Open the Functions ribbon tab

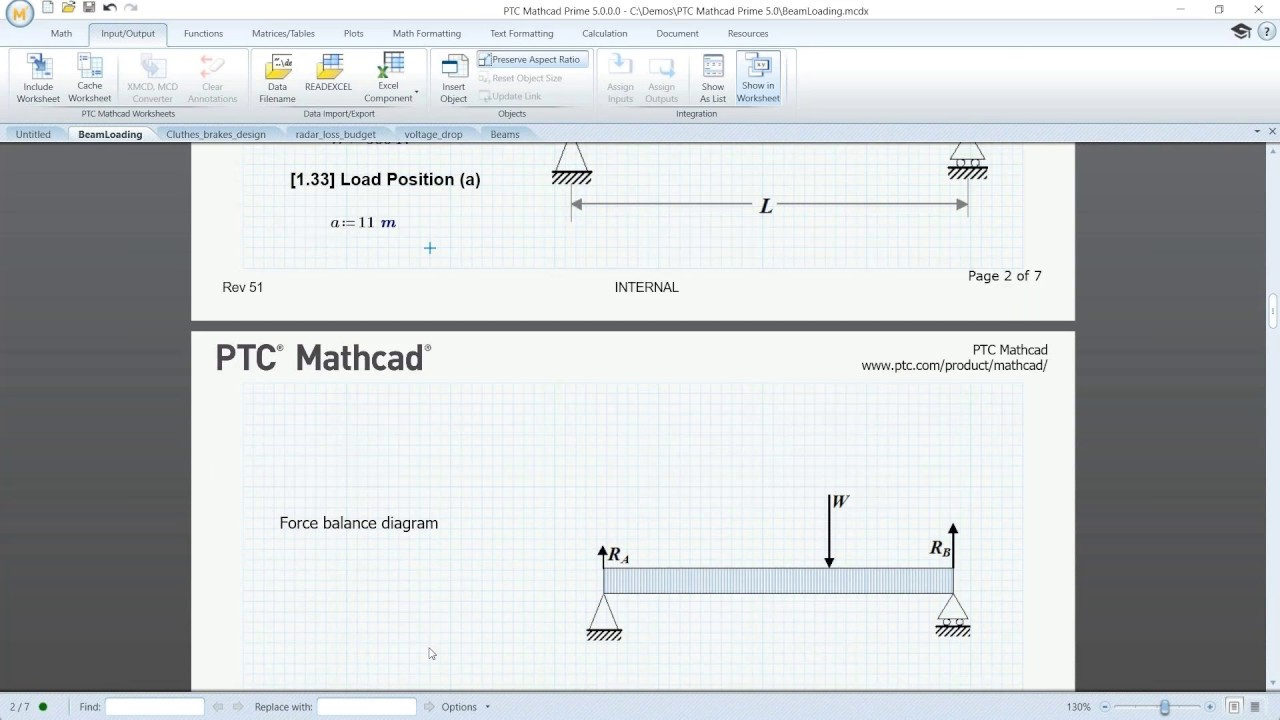pyautogui.click(x=203, y=33)
